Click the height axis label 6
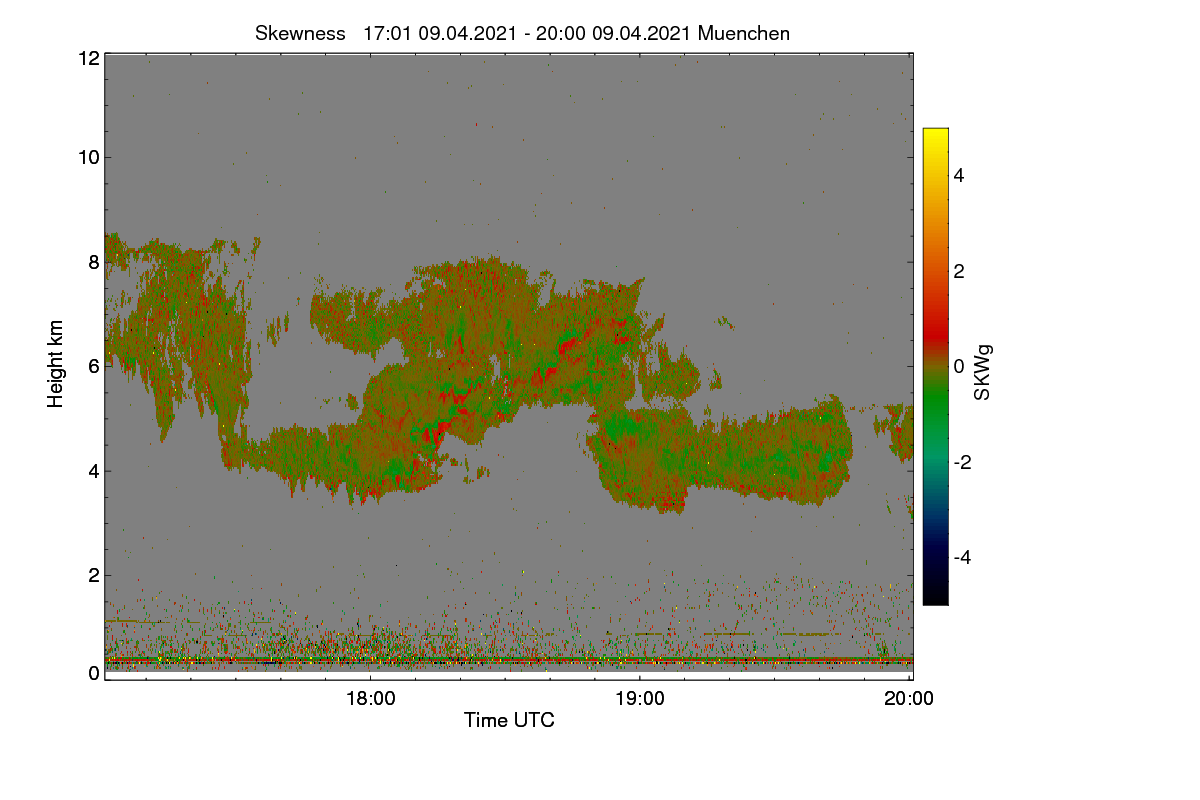The width and height of the screenshot is (1200, 800). coord(93,366)
